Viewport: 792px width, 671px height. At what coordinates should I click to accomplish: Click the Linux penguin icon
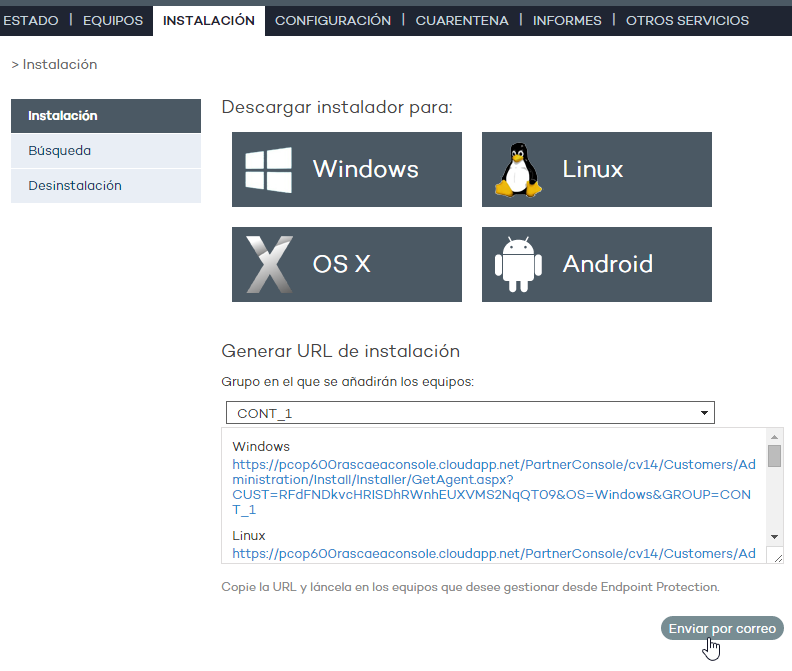point(518,170)
